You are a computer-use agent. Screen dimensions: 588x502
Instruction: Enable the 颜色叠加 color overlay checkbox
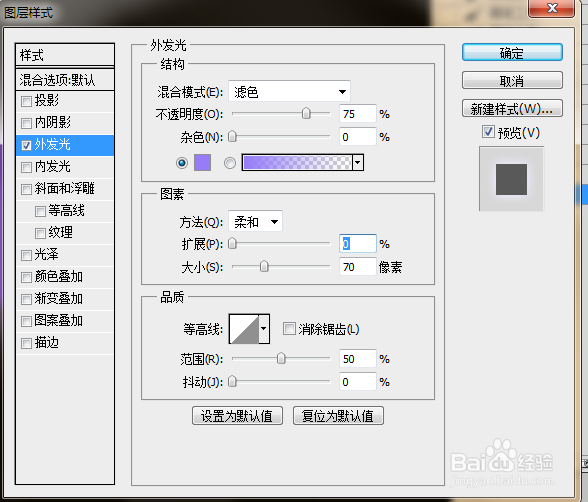26,277
